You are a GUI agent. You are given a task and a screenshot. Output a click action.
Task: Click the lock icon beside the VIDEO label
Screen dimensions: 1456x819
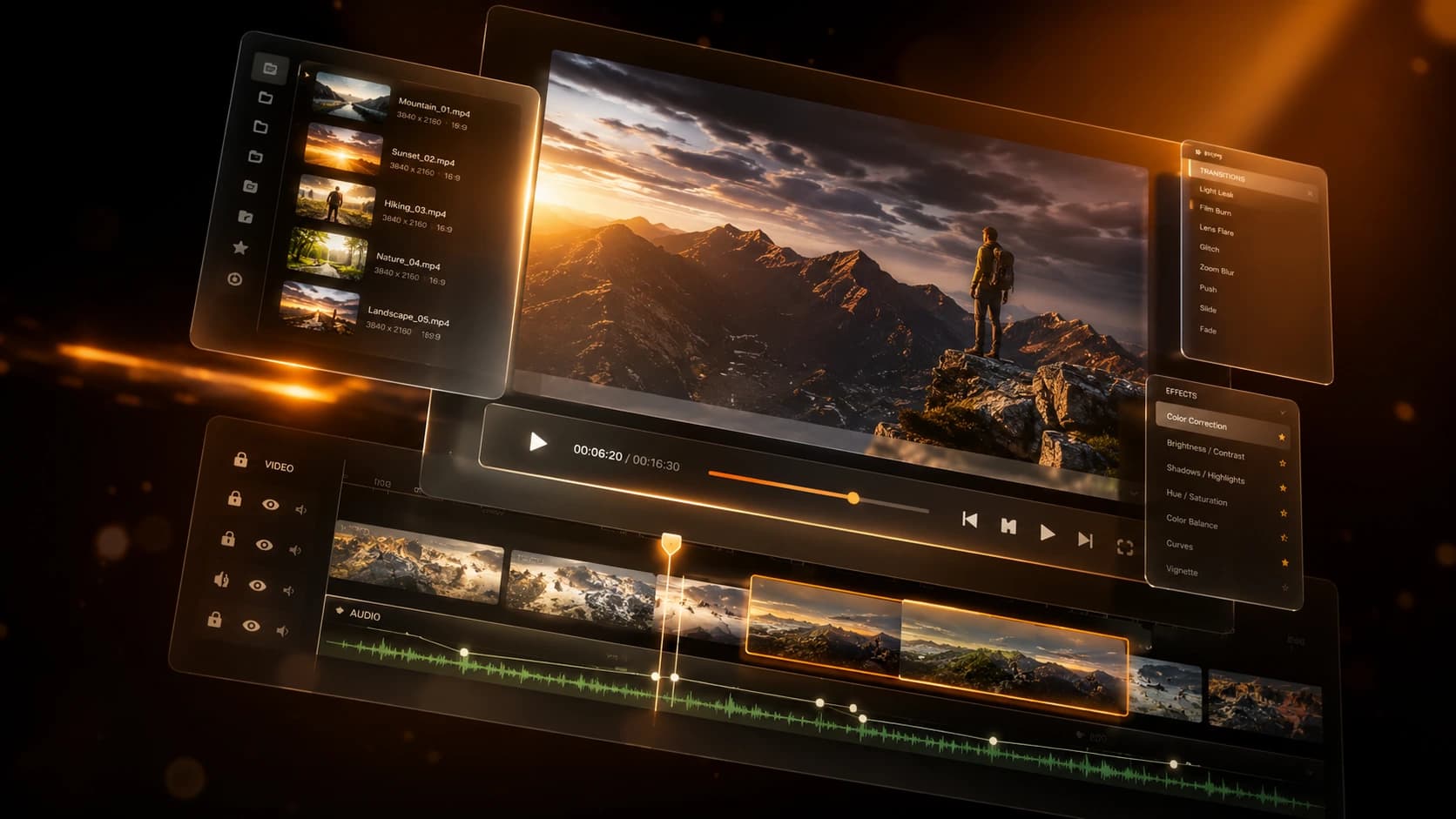[x=240, y=460]
